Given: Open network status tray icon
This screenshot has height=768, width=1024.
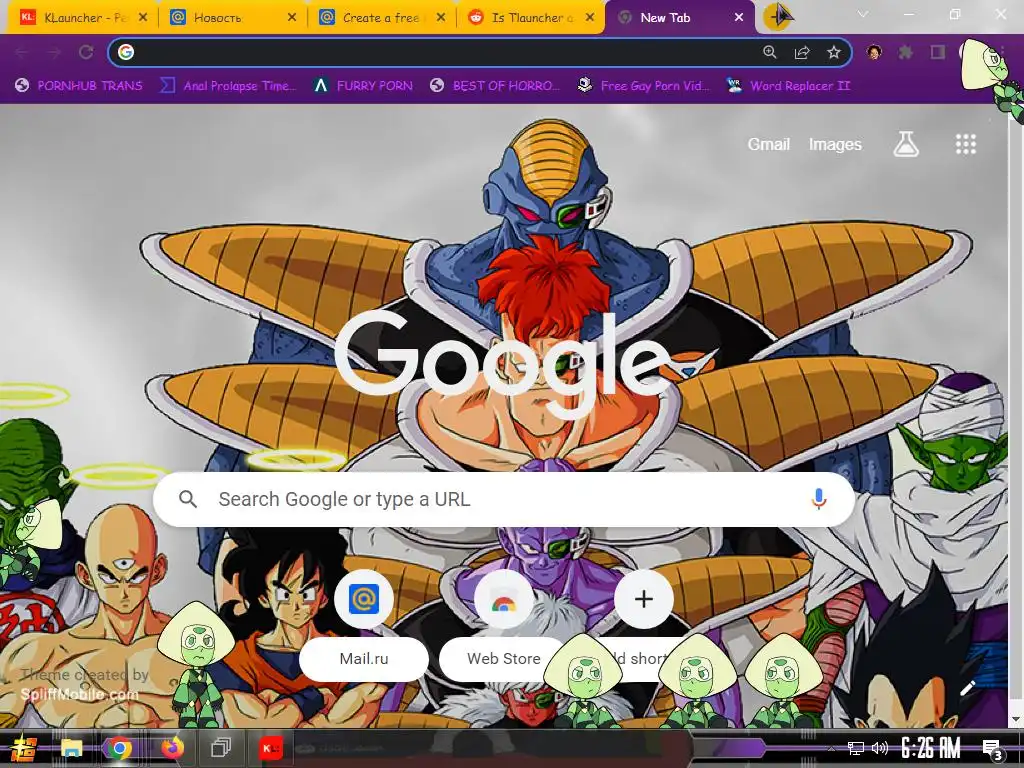Looking at the screenshot, I should (x=855, y=748).
